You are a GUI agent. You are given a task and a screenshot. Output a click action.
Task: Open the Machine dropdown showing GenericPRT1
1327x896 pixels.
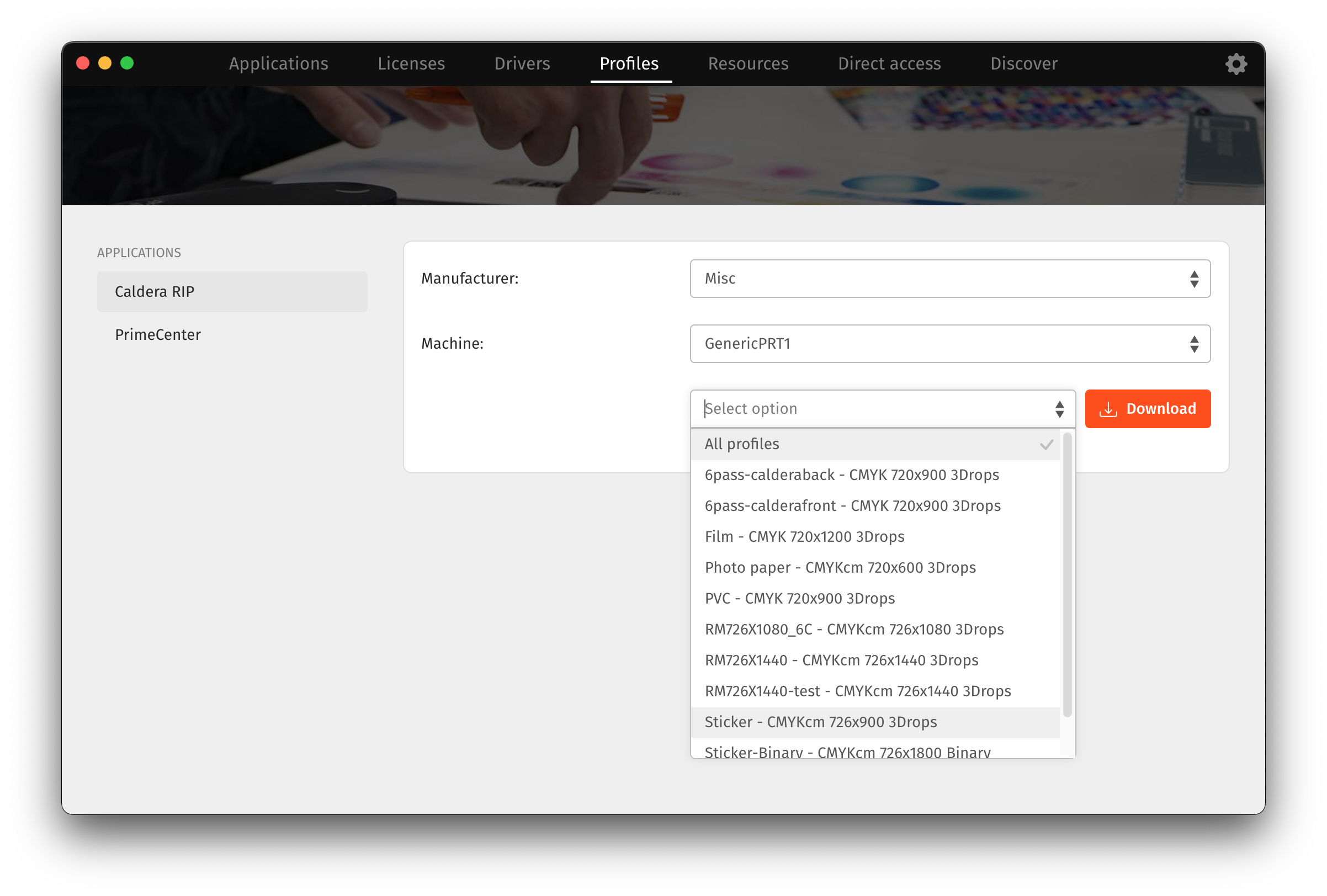(x=949, y=344)
